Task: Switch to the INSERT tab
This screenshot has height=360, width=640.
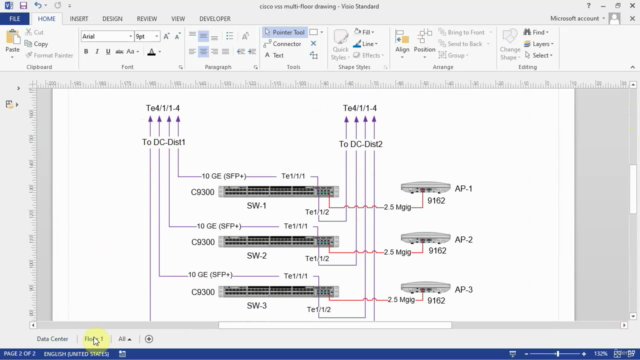Action: [x=79, y=19]
